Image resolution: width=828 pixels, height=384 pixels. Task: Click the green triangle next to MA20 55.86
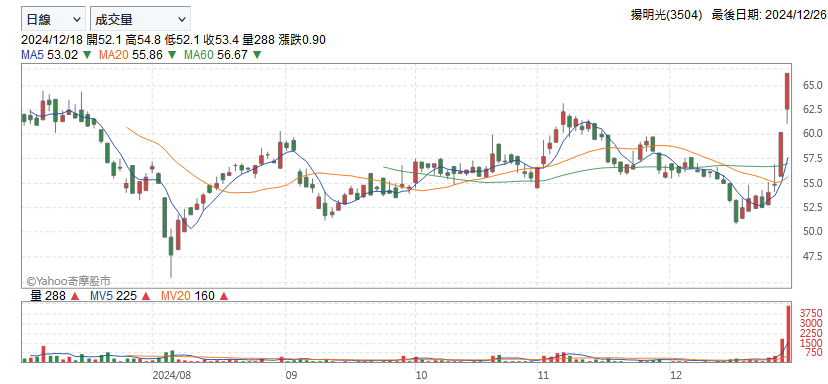pyautogui.click(x=172, y=54)
